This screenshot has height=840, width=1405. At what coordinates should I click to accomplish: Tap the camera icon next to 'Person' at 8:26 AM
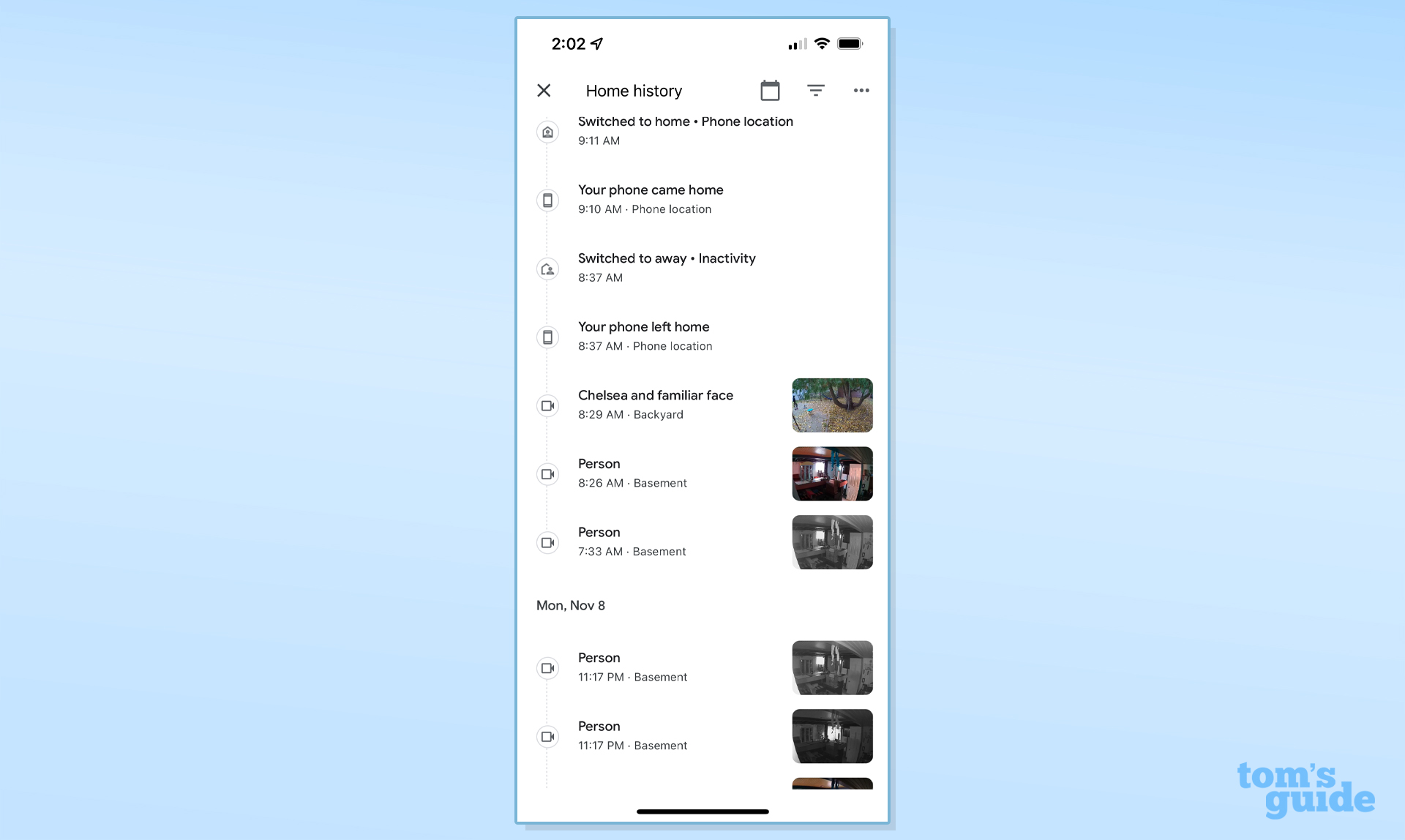click(548, 473)
